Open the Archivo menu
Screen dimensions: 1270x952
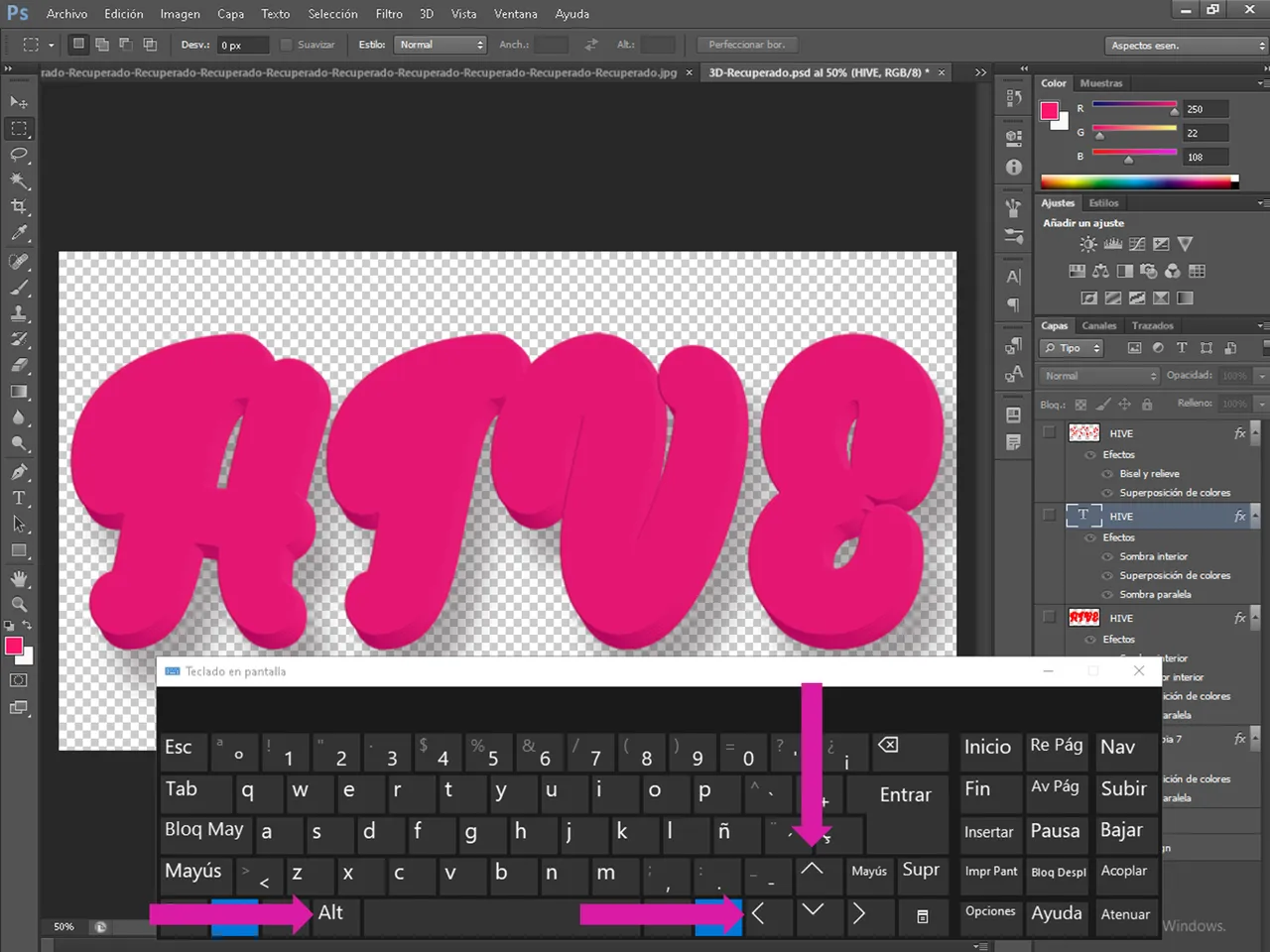coord(66,14)
